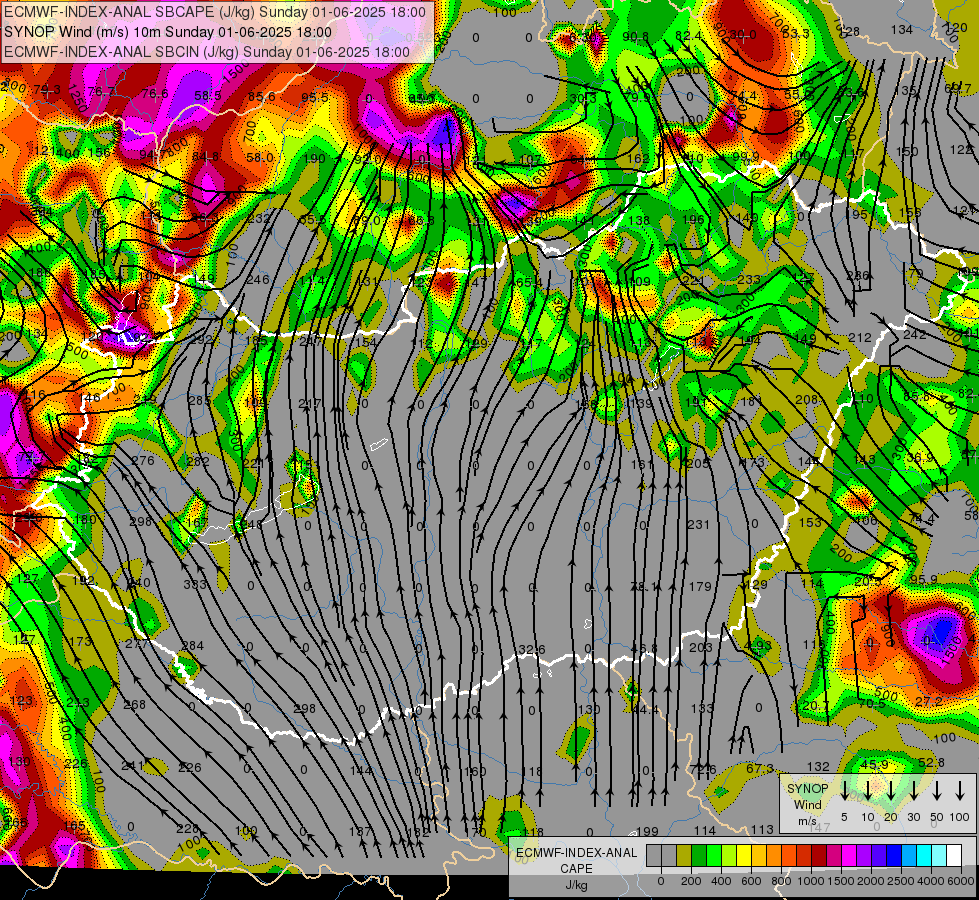
Task: Click the map value 95.5
Action: (x=315, y=97)
